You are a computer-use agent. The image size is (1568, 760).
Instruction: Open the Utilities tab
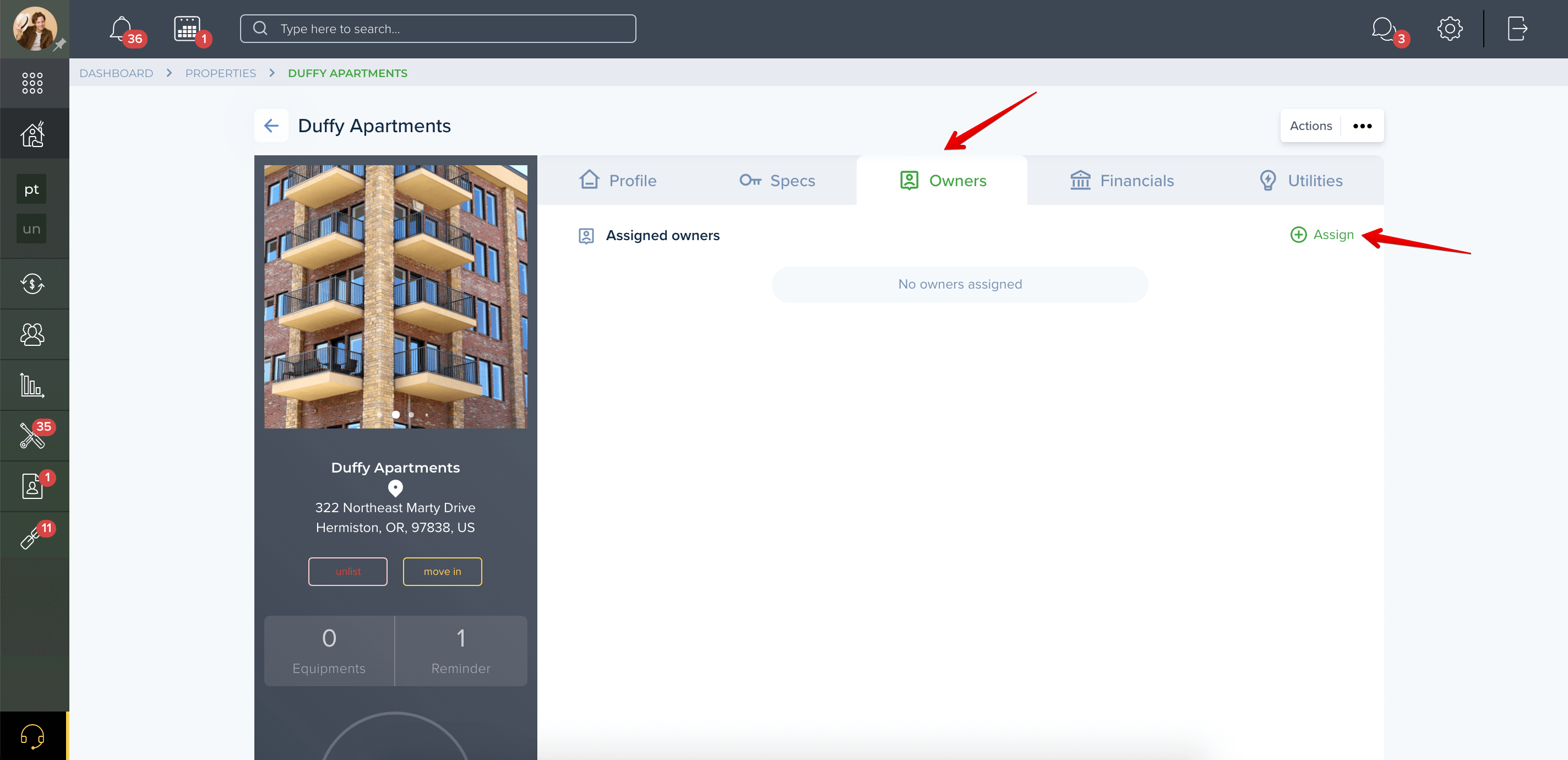[1301, 180]
